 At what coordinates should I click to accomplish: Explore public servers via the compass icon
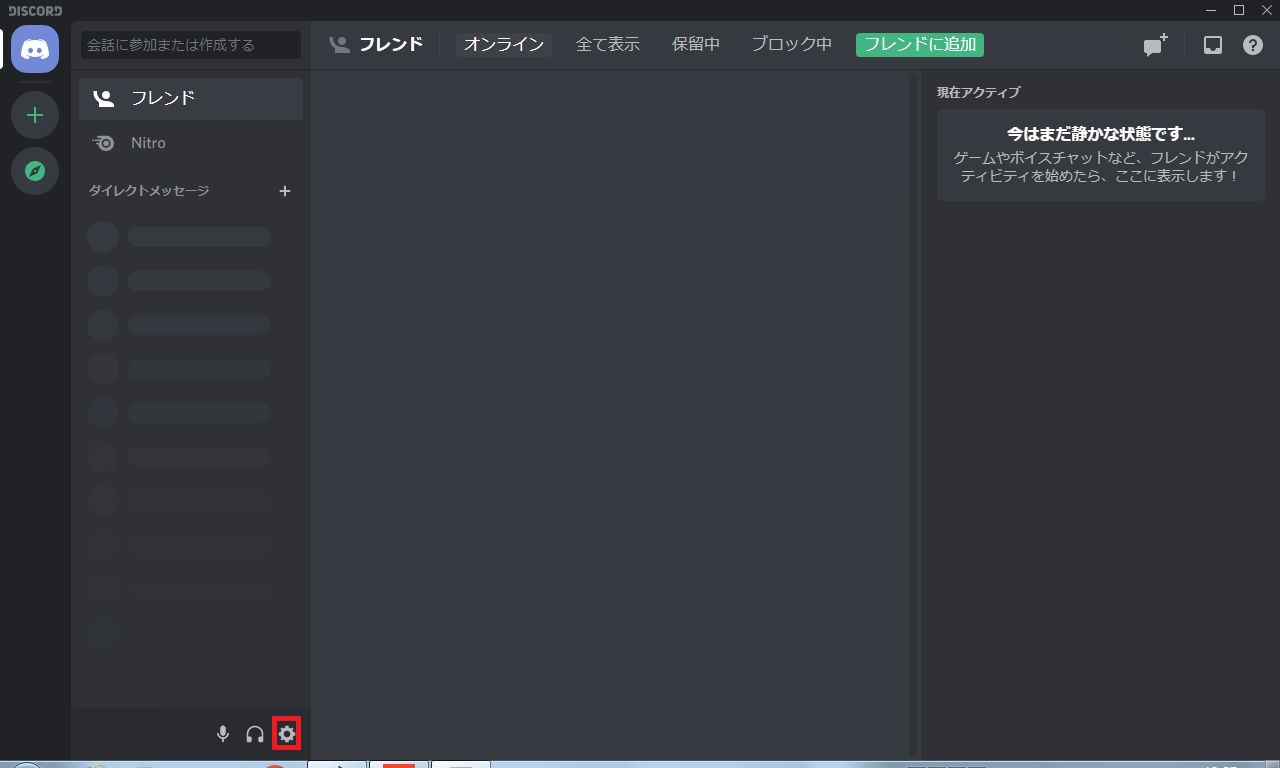[35, 171]
